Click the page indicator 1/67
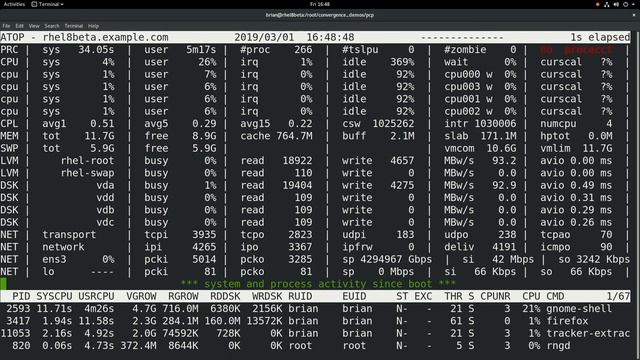This screenshot has width=640, height=360. [x=618, y=296]
